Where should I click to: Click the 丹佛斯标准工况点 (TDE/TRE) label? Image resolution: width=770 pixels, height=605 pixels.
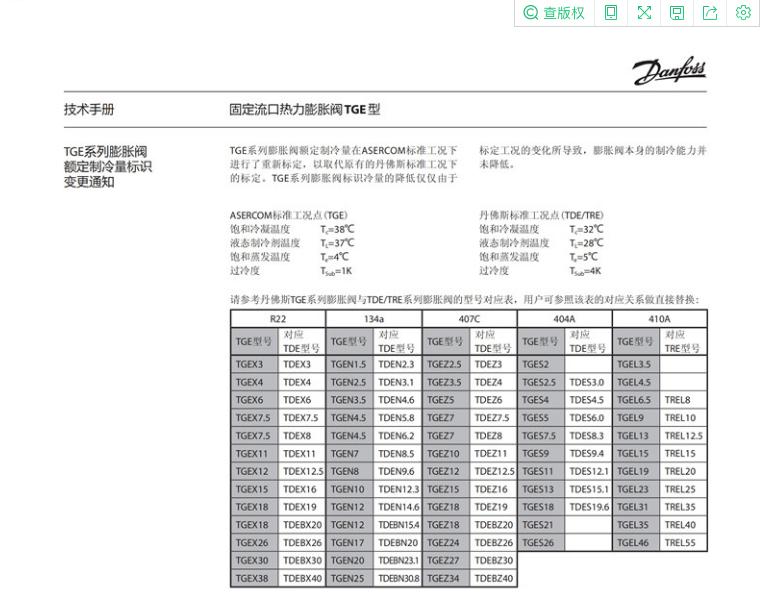pos(541,215)
